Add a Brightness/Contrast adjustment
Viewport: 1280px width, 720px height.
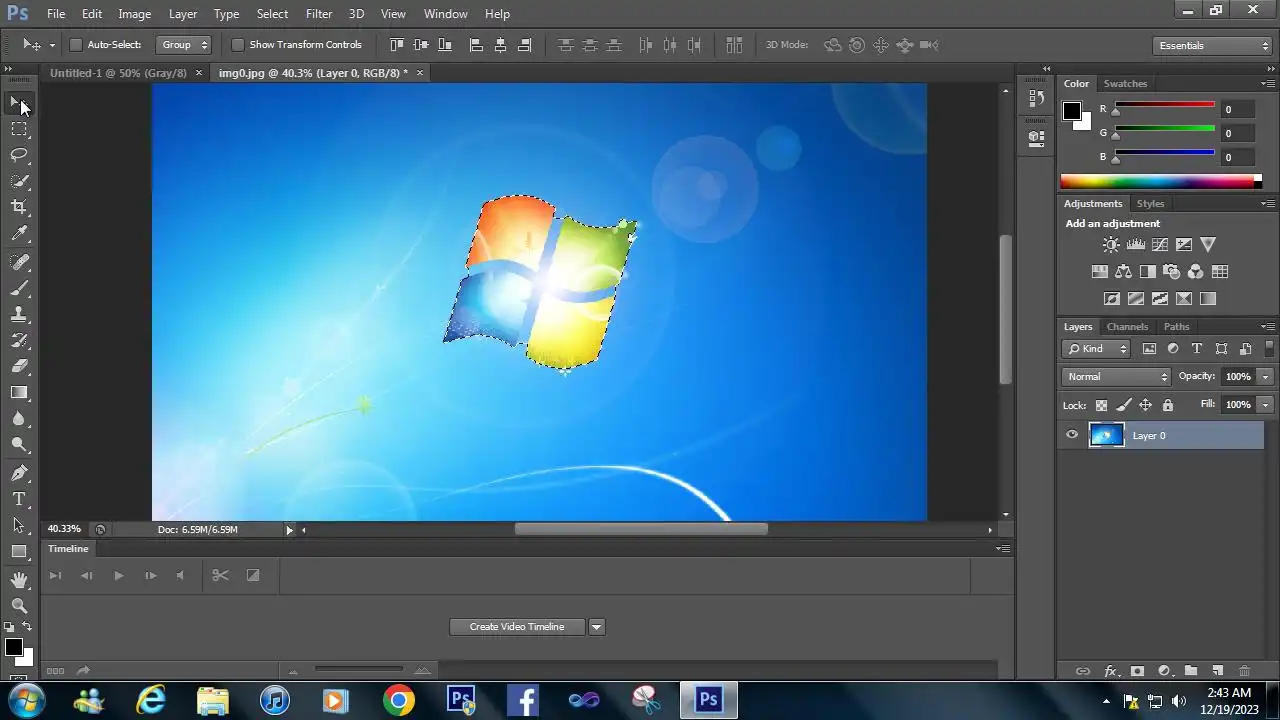(1111, 244)
